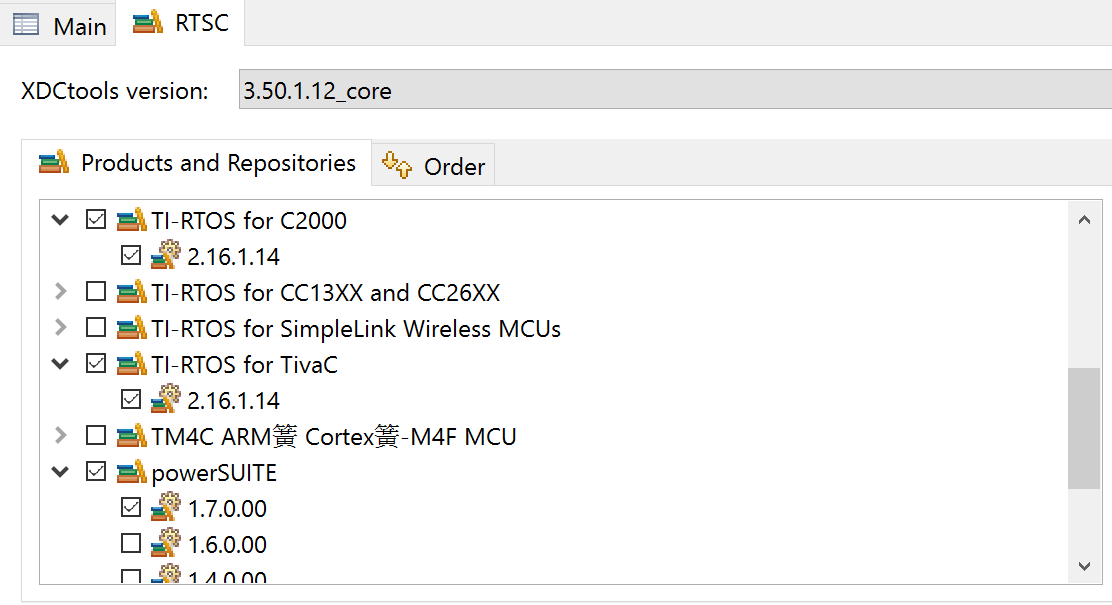Collapse the TI-RTOS for C2000 tree node
Image resolution: width=1112 pixels, height=605 pixels.
(61, 220)
